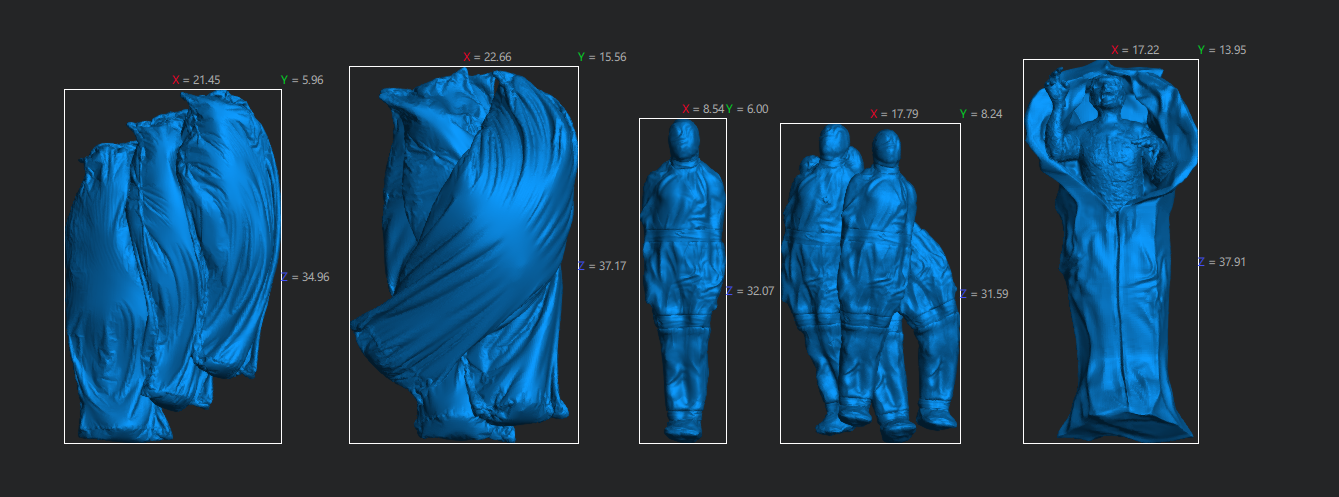Image resolution: width=1339 pixels, height=497 pixels.
Task: Click the Y = 8.24 dimension label
Action: coord(980,114)
